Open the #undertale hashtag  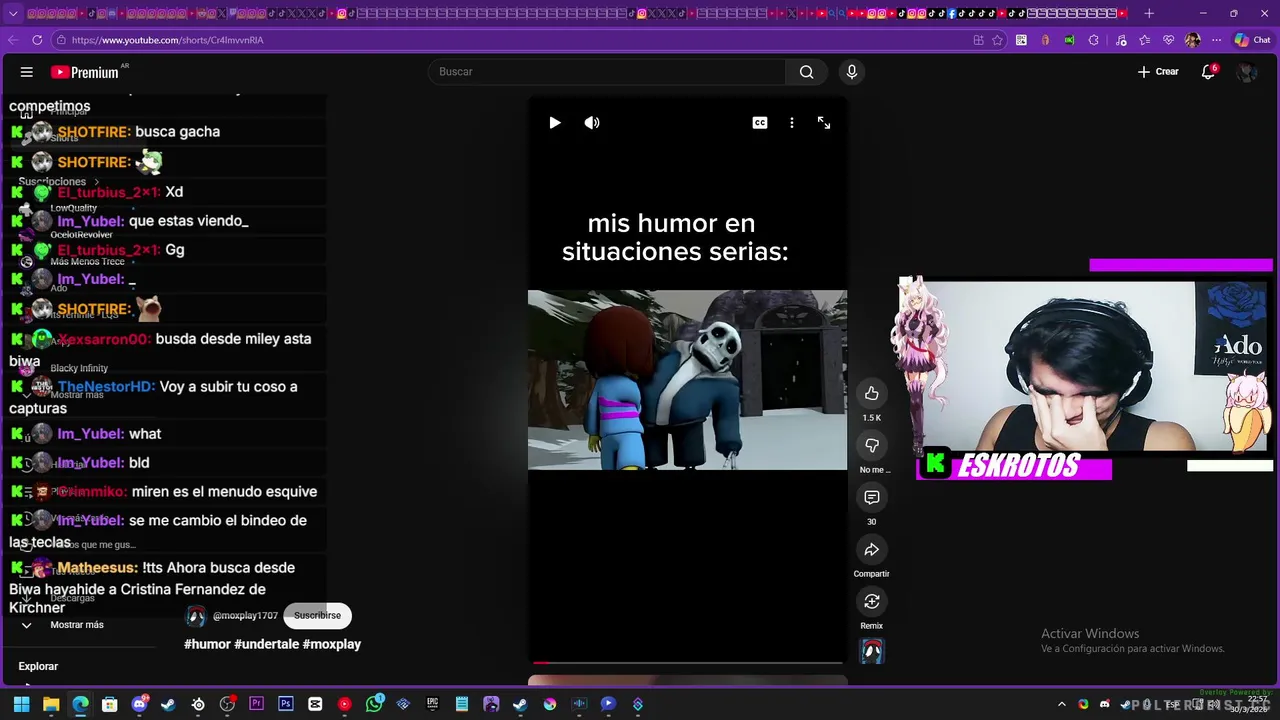(266, 644)
